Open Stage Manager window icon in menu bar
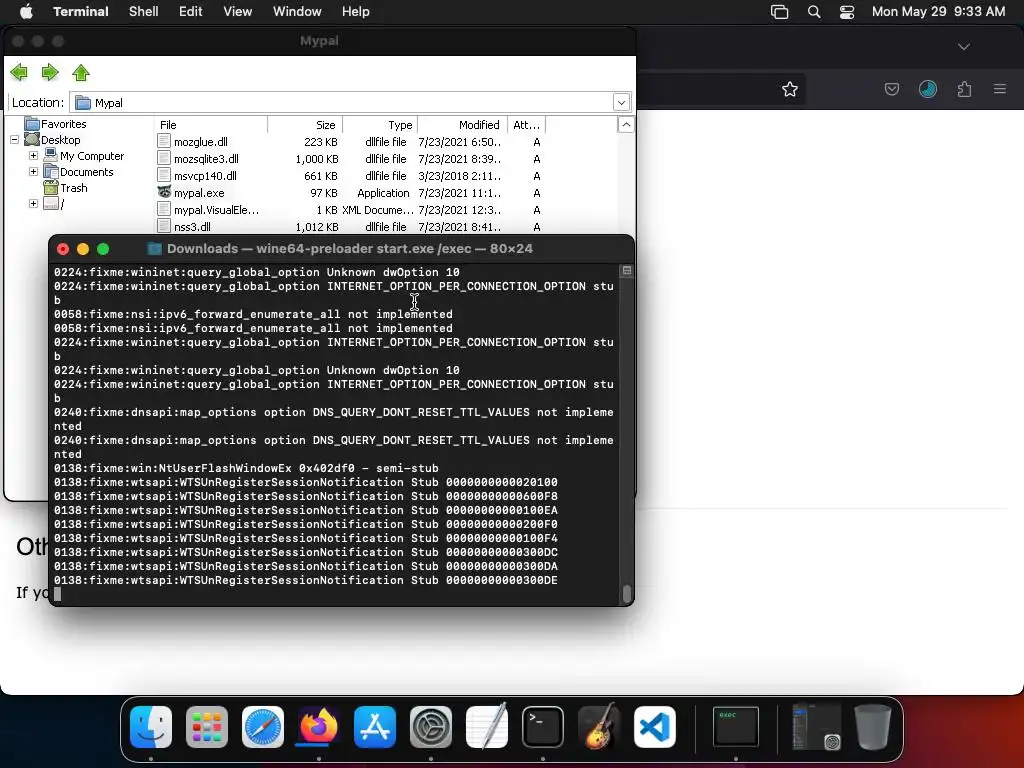The image size is (1024, 768). [779, 12]
